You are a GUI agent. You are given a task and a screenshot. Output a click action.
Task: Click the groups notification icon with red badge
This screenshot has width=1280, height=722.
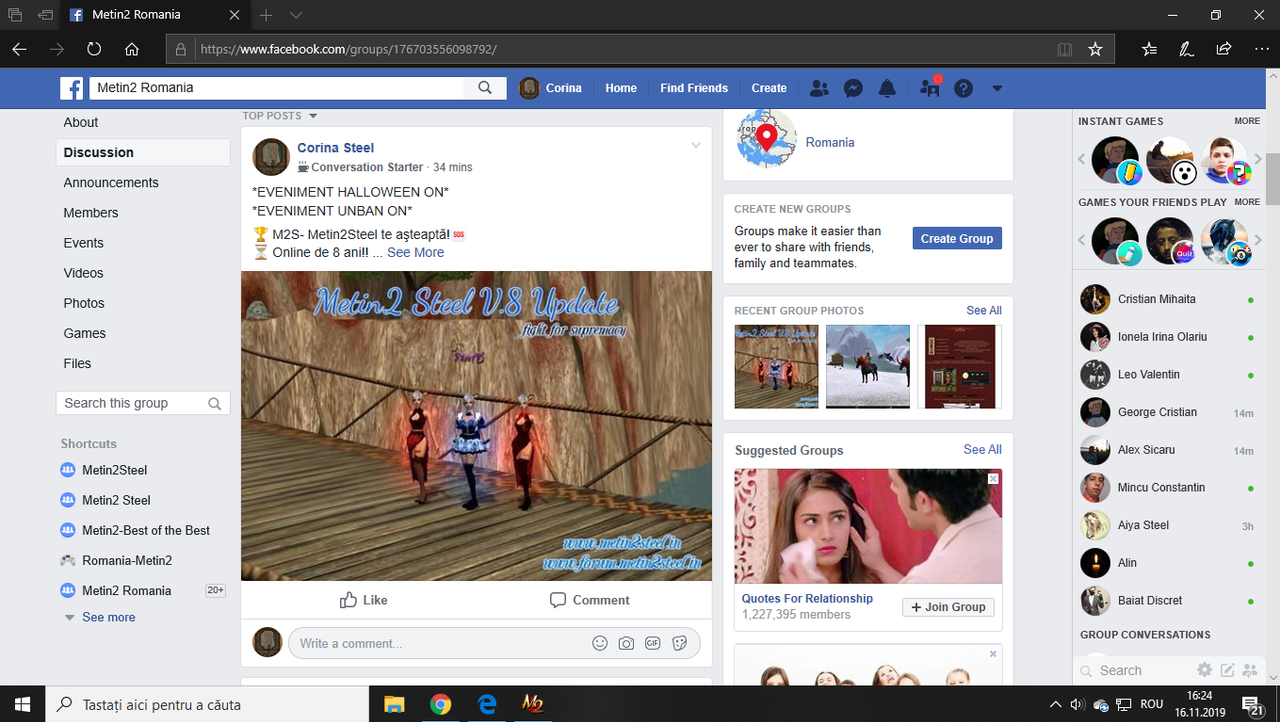[x=930, y=87]
